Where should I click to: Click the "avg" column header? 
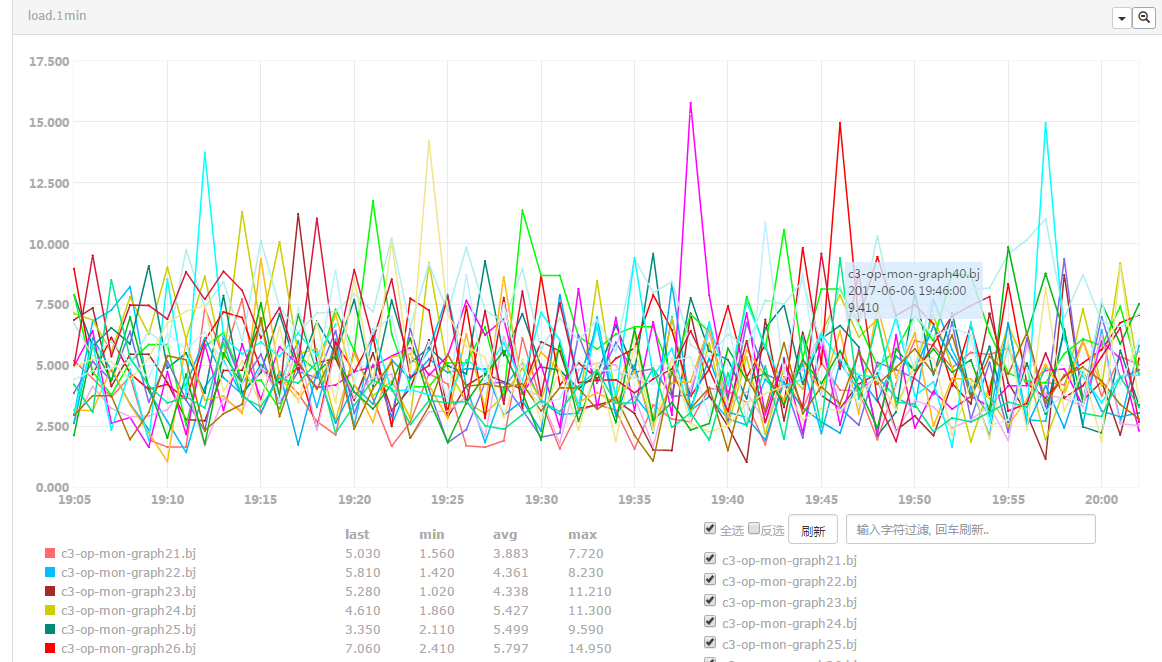tap(505, 534)
